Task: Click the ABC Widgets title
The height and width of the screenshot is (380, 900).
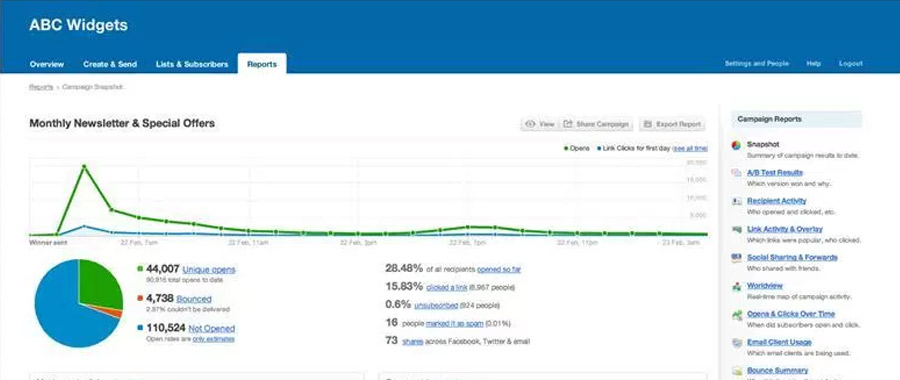Action: [x=79, y=25]
